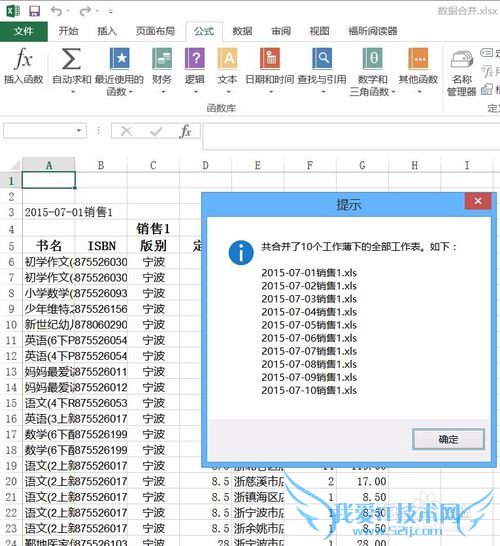Switch to the Review (审阅) tab
This screenshot has width=500, height=546.
[x=281, y=31]
